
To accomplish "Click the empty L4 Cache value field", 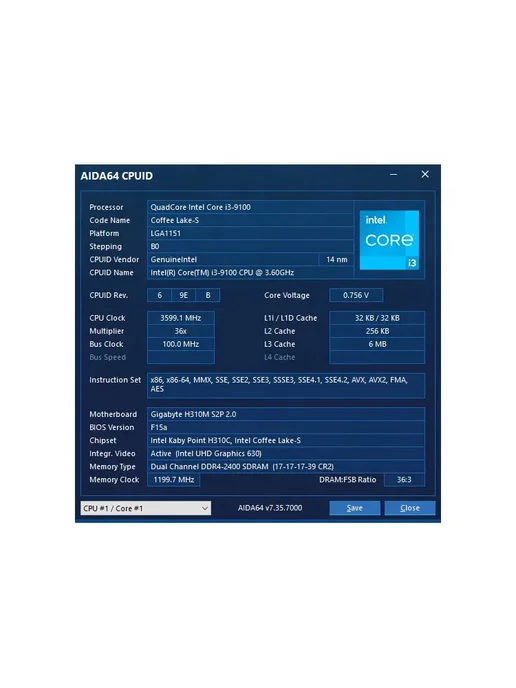I will tap(377, 357).
